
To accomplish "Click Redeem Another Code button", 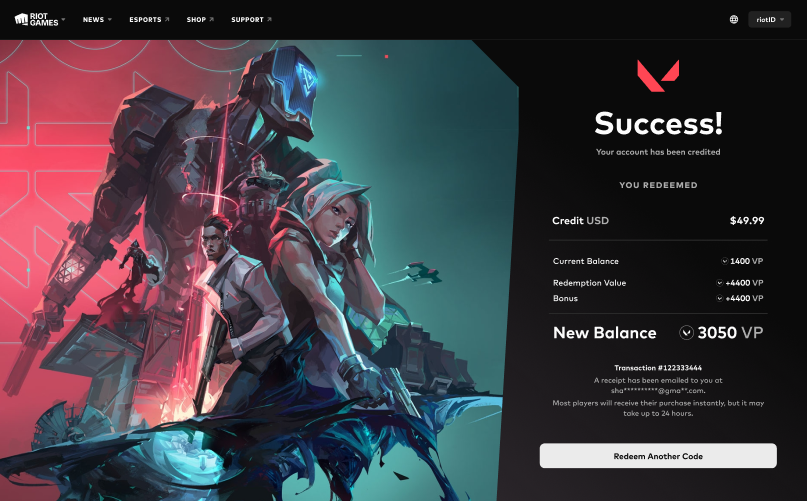I will point(658,456).
